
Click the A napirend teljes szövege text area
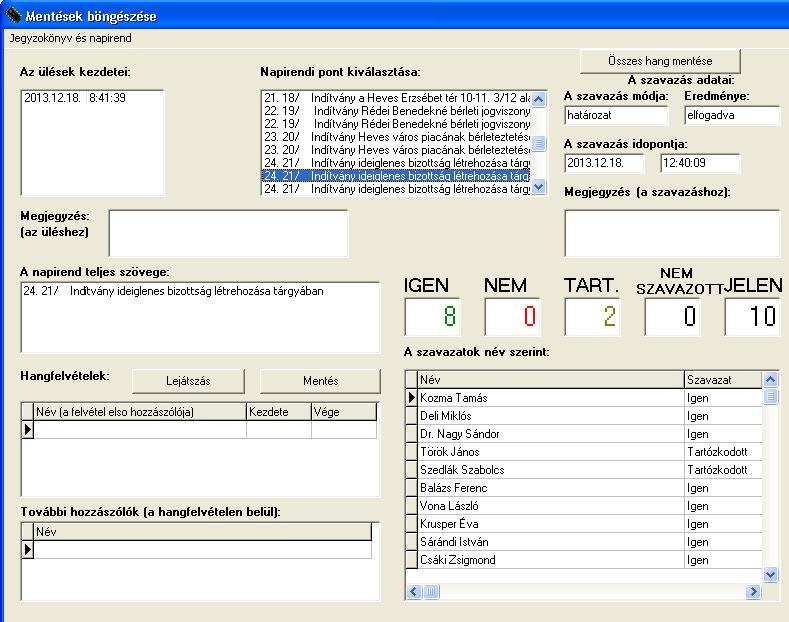pyautogui.click(x=200, y=317)
